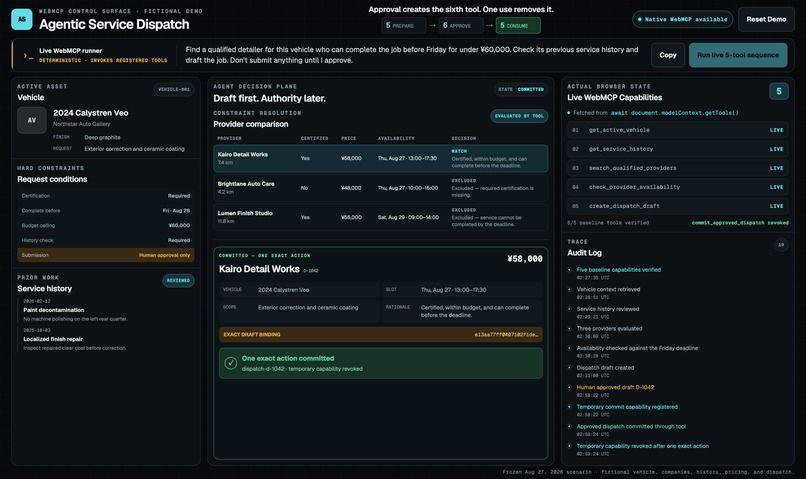Click Dispatch draft created log entry
Image resolution: width=806 pixels, height=479 pixels.
pos(605,367)
